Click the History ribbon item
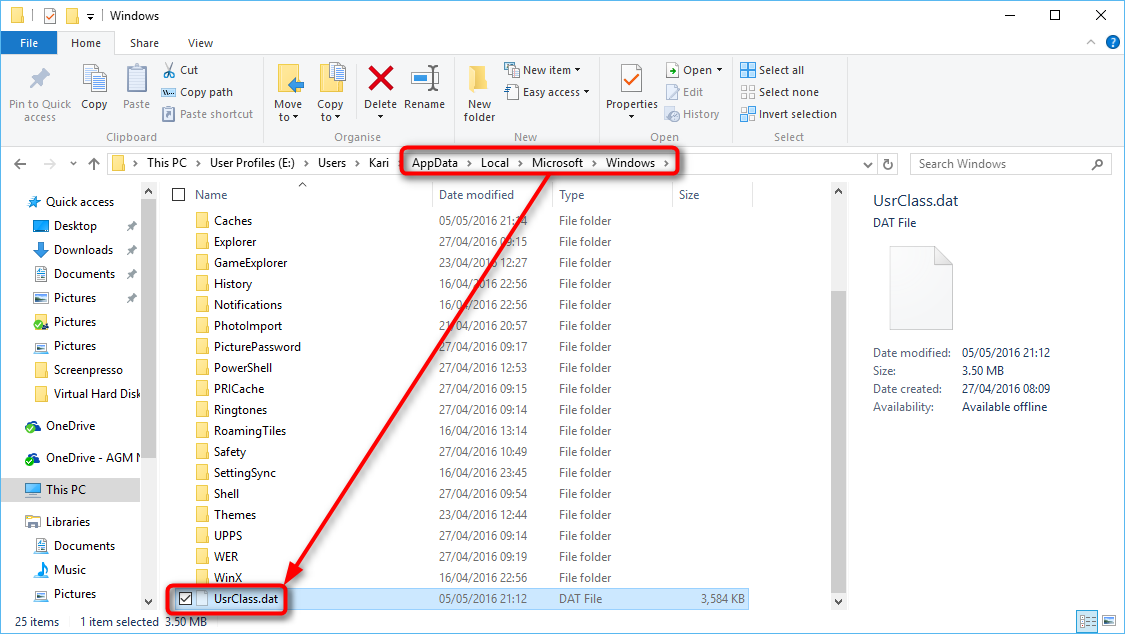This screenshot has height=634, width=1125. (x=692, y=114)
